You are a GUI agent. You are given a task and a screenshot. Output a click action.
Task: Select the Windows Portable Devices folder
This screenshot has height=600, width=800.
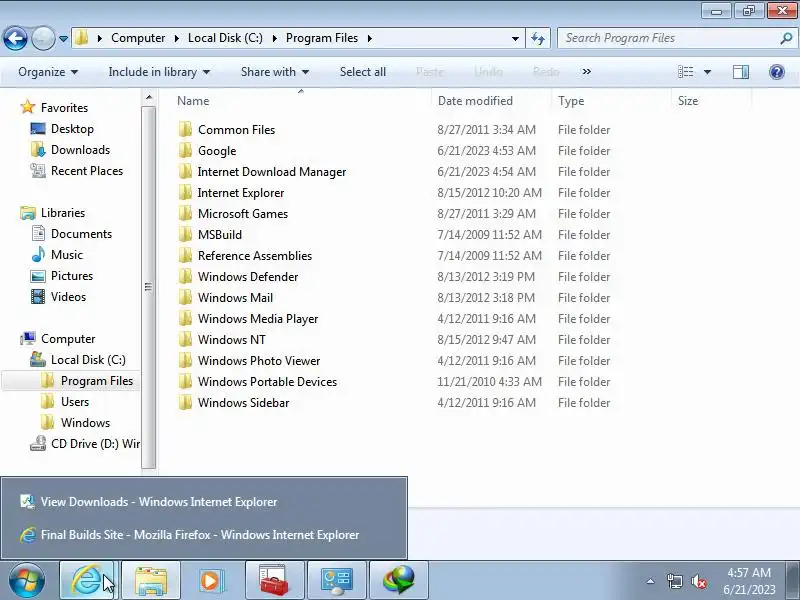point(267,381)
